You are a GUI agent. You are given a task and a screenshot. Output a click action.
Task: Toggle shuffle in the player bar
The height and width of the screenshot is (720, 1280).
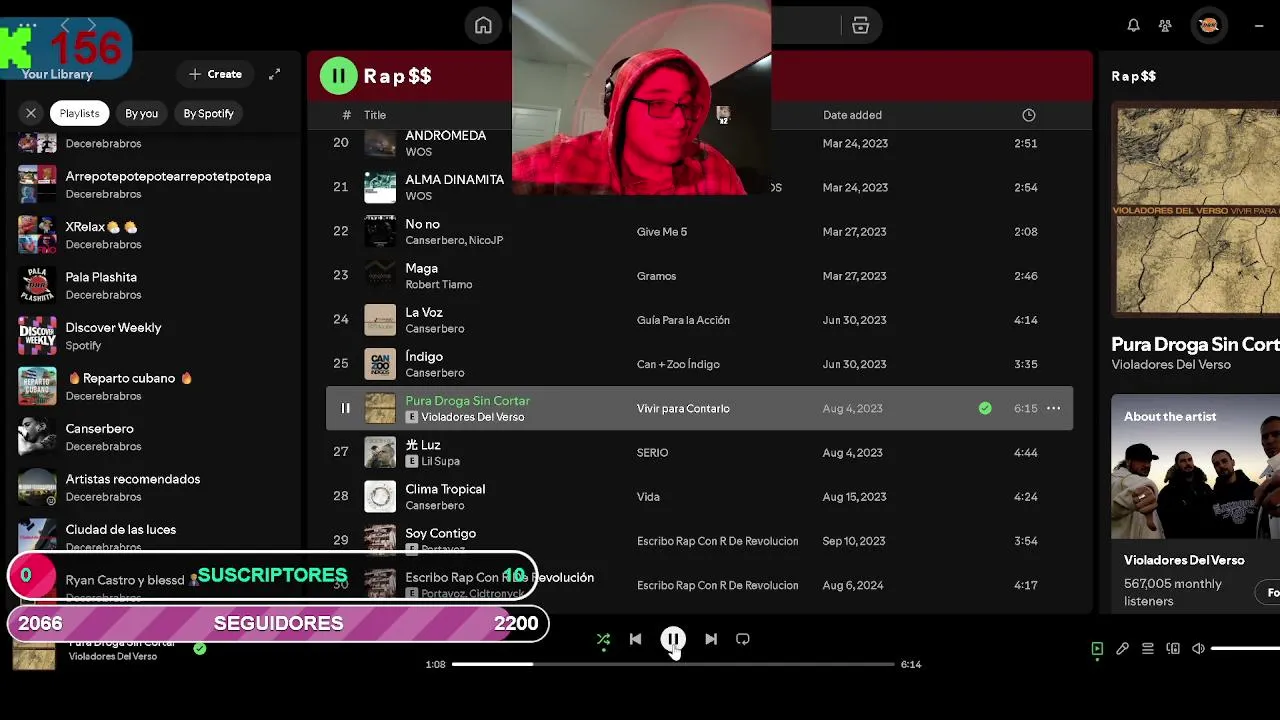(x=603, y=639)
